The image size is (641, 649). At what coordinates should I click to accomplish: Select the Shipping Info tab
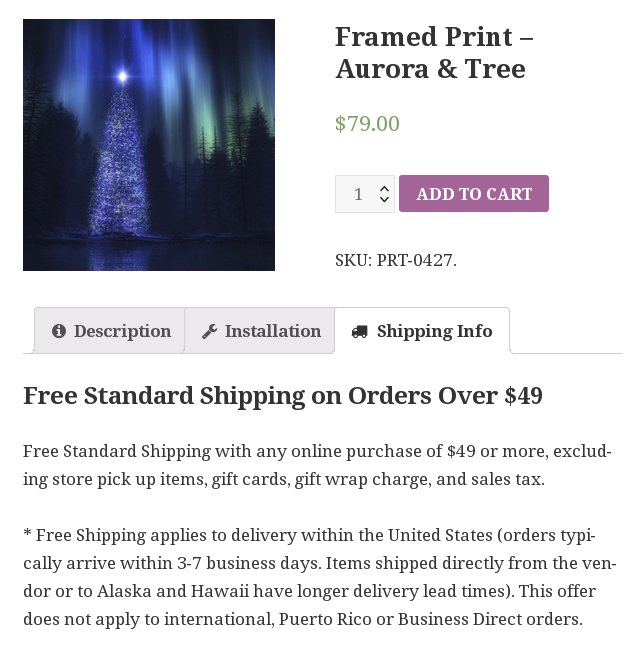tap(422, 331)
